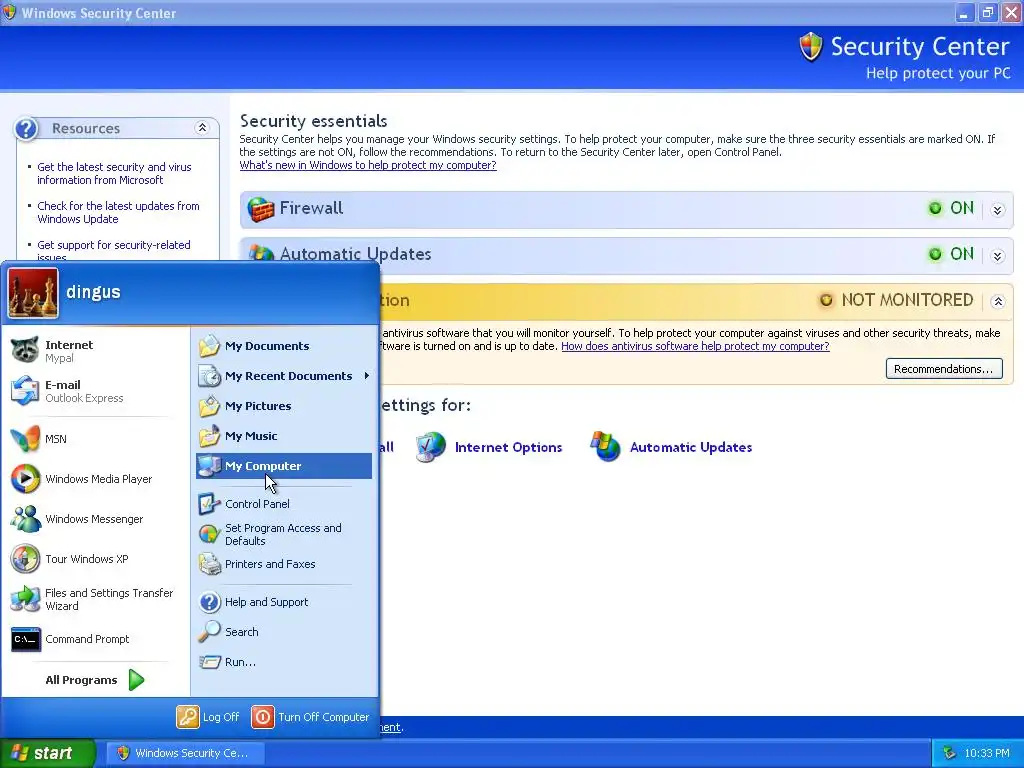This screenshot has width=1024, height=768.
Task: Open the MSN butterfly icon
Action: (x=25, y=439)
